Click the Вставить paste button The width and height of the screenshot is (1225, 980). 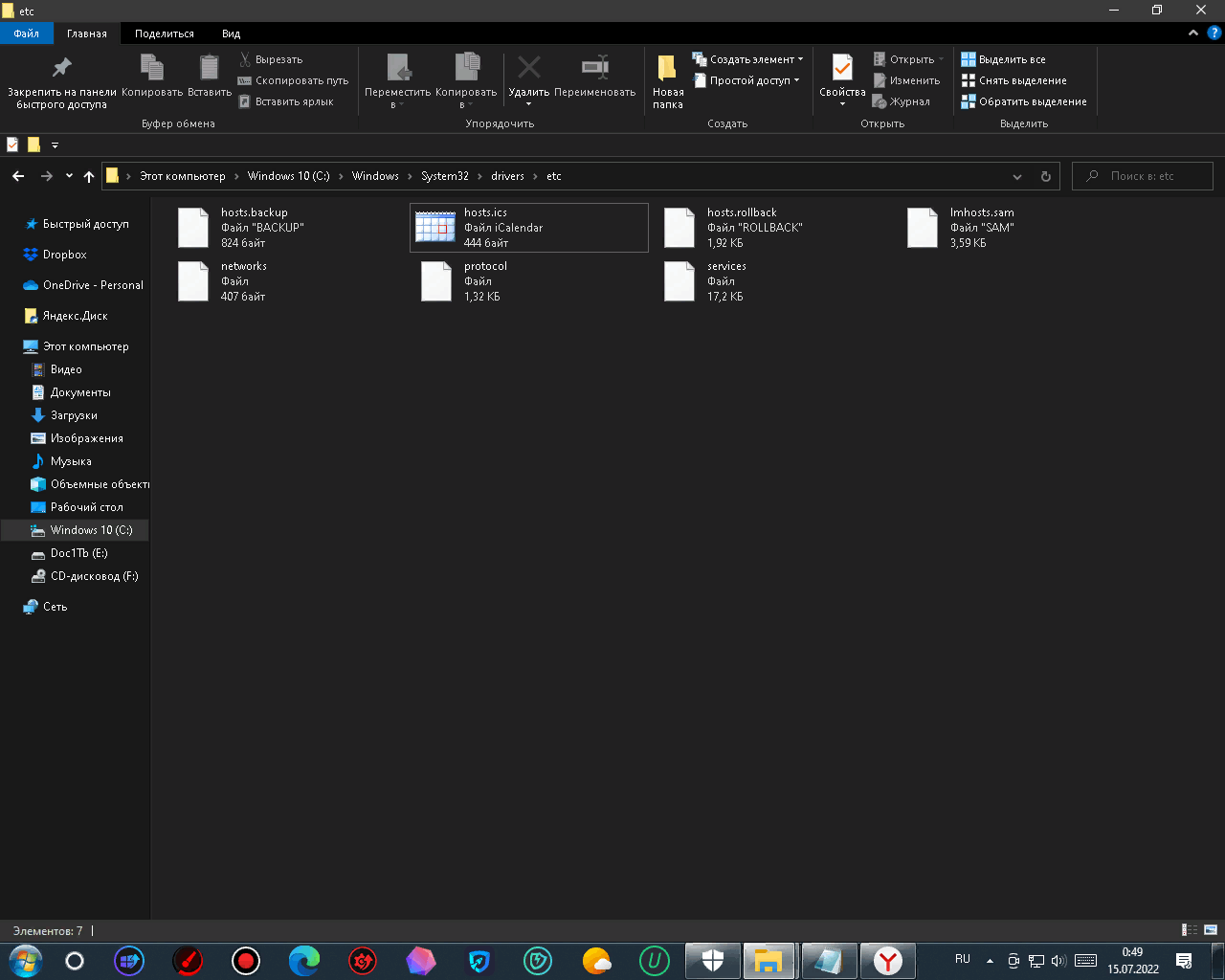pyautogui.click(x=210, y=76)
